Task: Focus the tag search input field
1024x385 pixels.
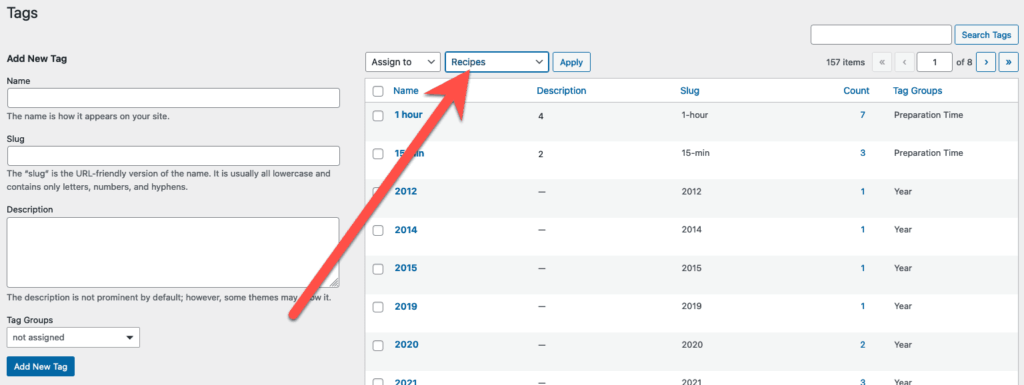Action: click(881, 35)
